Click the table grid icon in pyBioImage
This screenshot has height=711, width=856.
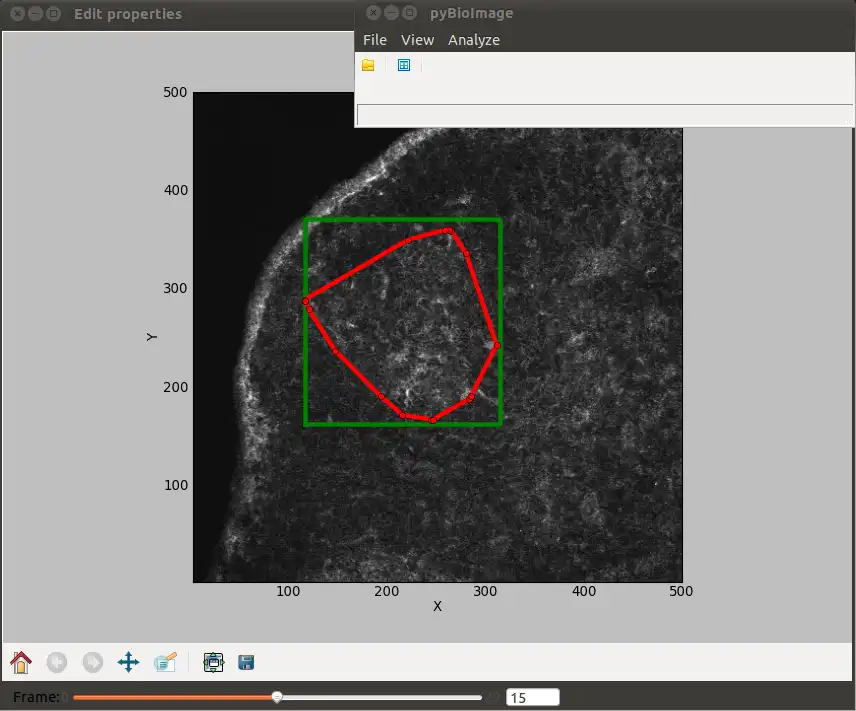(x=404, y=65)
